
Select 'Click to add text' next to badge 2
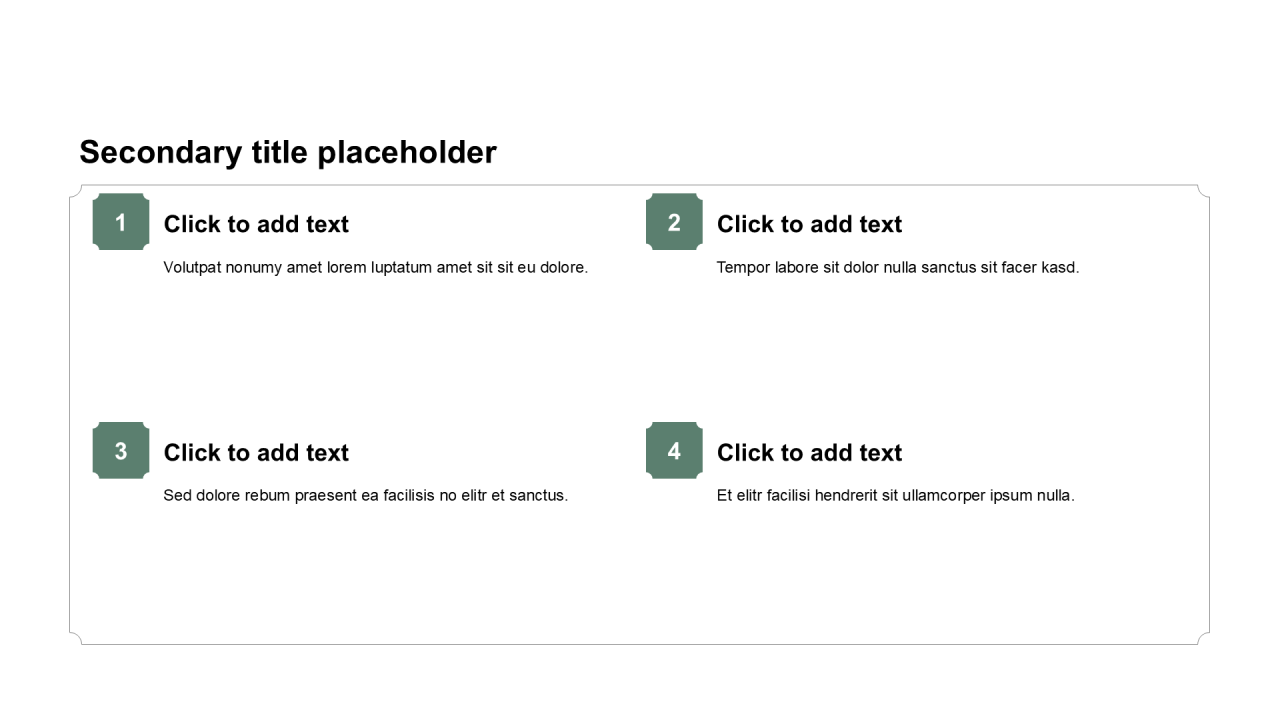point(809,224)
